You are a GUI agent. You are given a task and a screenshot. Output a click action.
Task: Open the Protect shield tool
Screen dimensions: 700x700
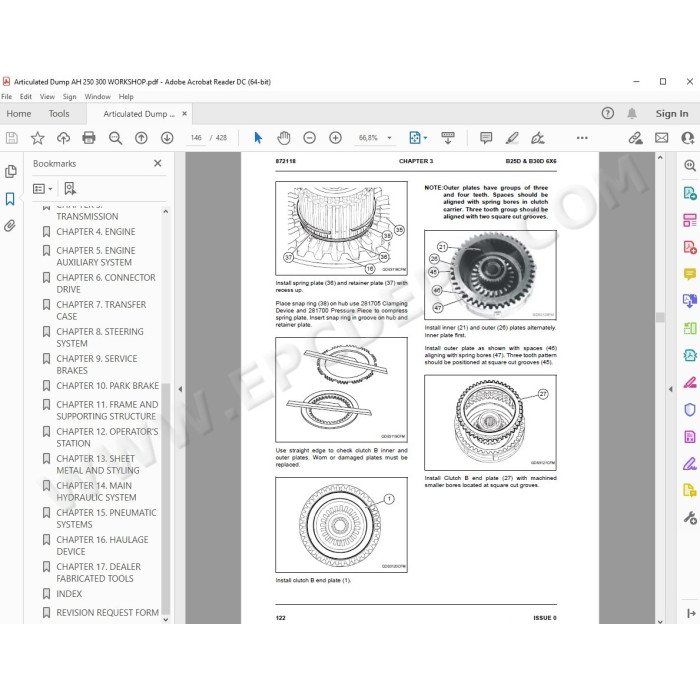click(690, 410)
